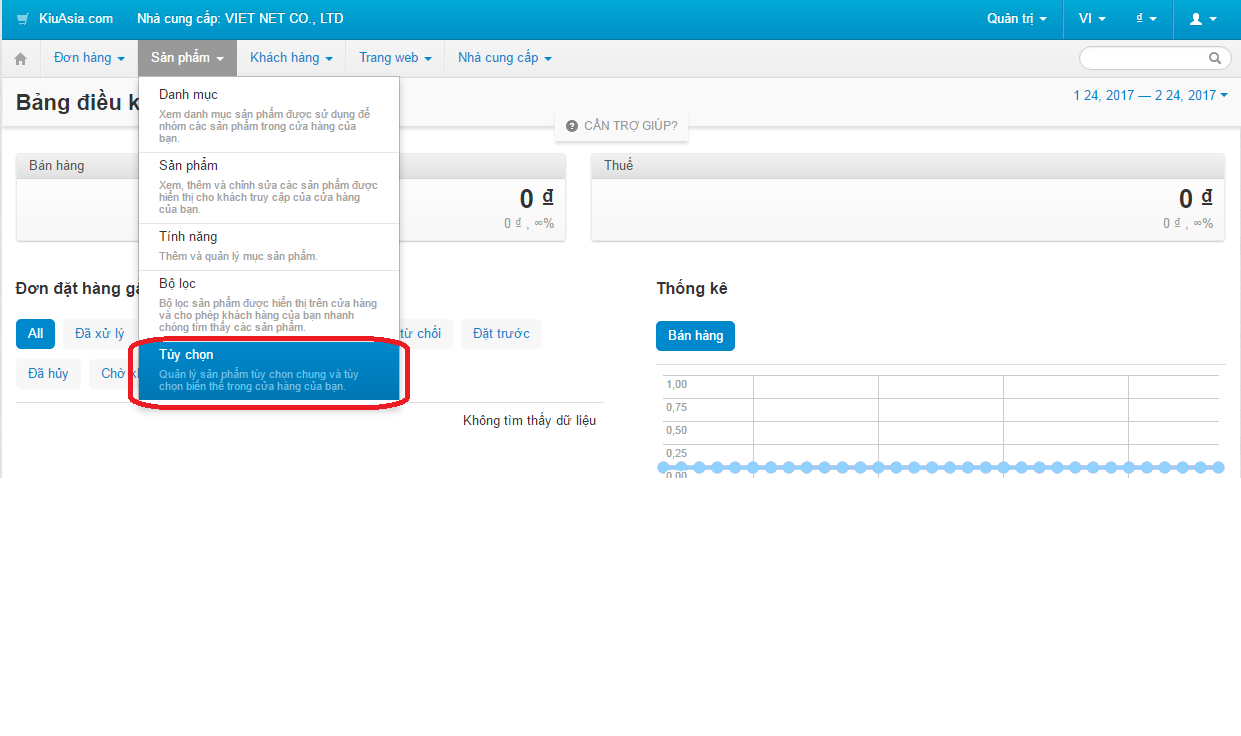Click the question mark help icon
This screenshot has height=736, width=1241.
pos(572,126)
